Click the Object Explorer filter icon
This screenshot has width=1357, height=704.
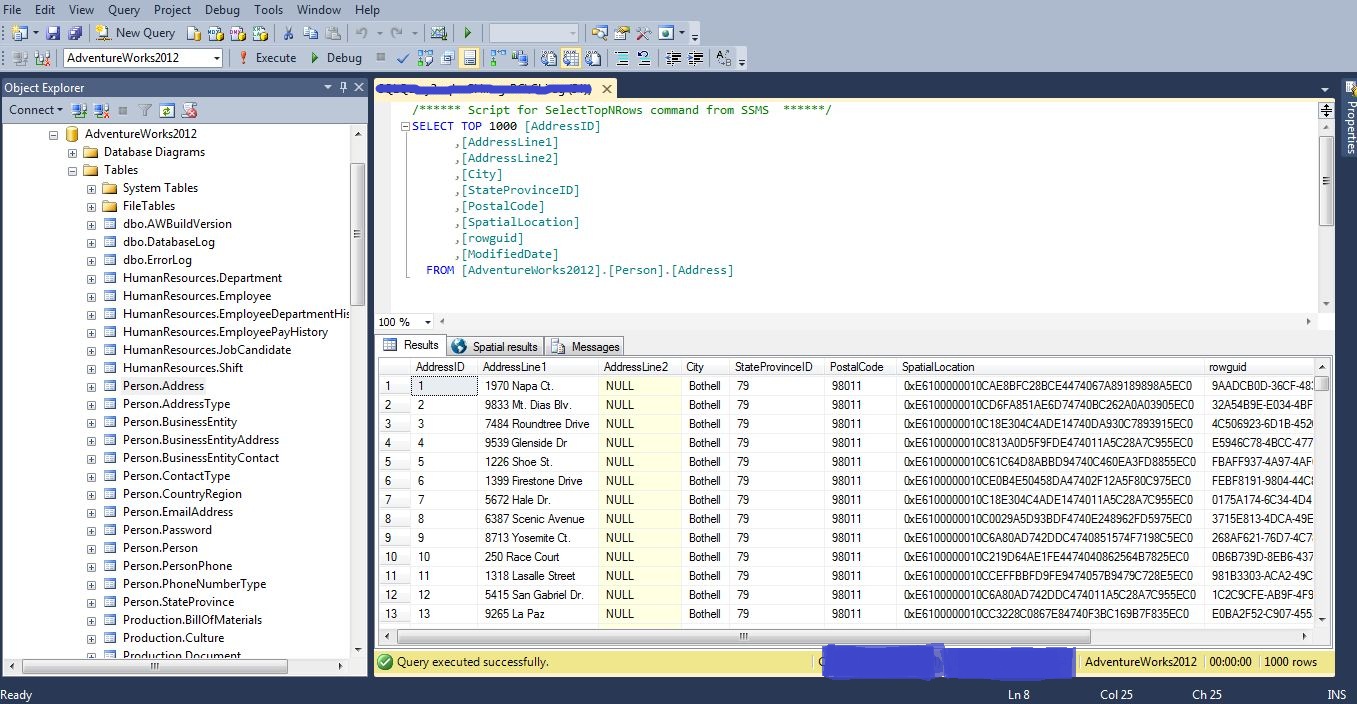(x=145, y=110)
